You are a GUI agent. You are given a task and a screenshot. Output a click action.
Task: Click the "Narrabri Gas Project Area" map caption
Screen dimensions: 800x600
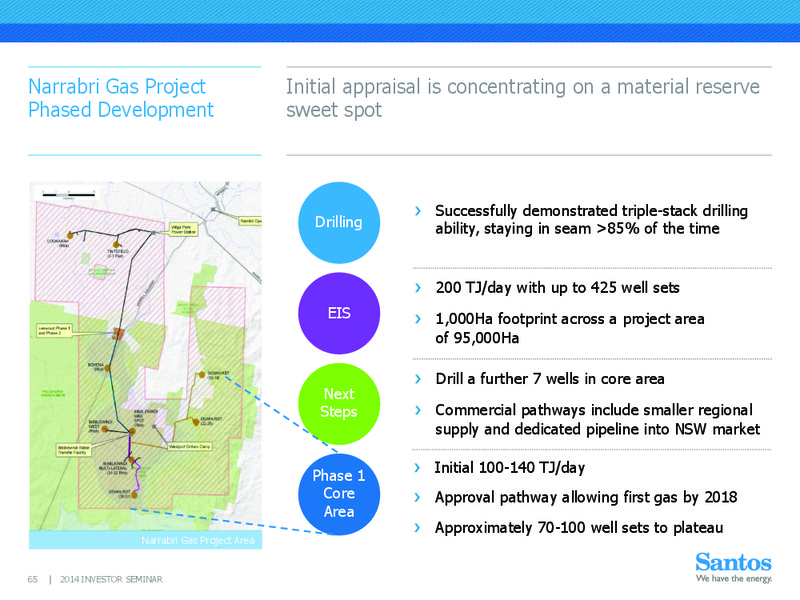coord(197,541)
